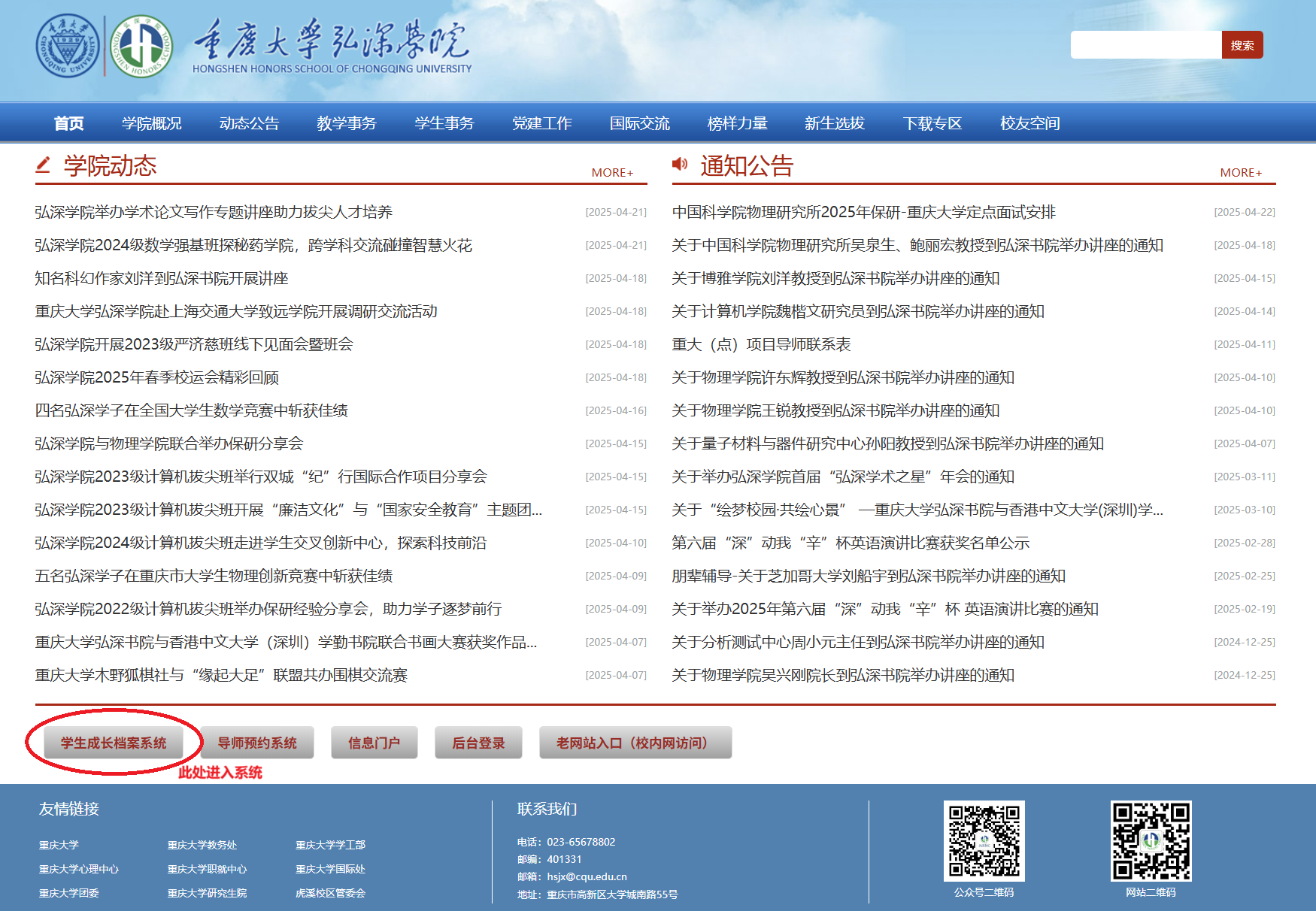
Task: Open the 教学事务 menu item
Action: pyautogui.click(x=347, y=123)
